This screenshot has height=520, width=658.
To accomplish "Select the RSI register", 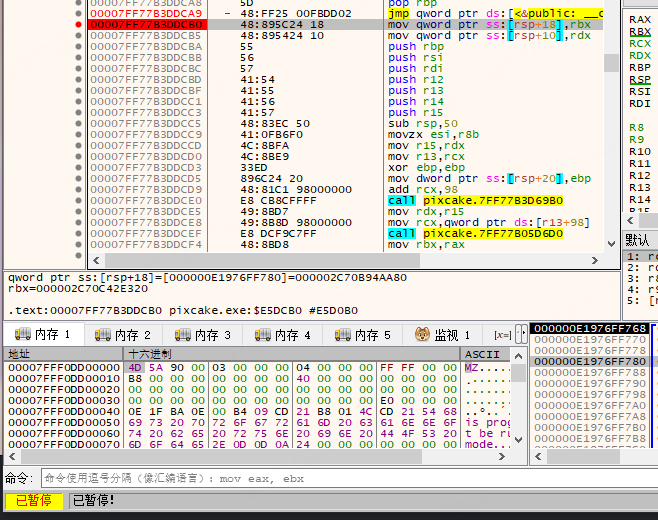I will point(640,91).
